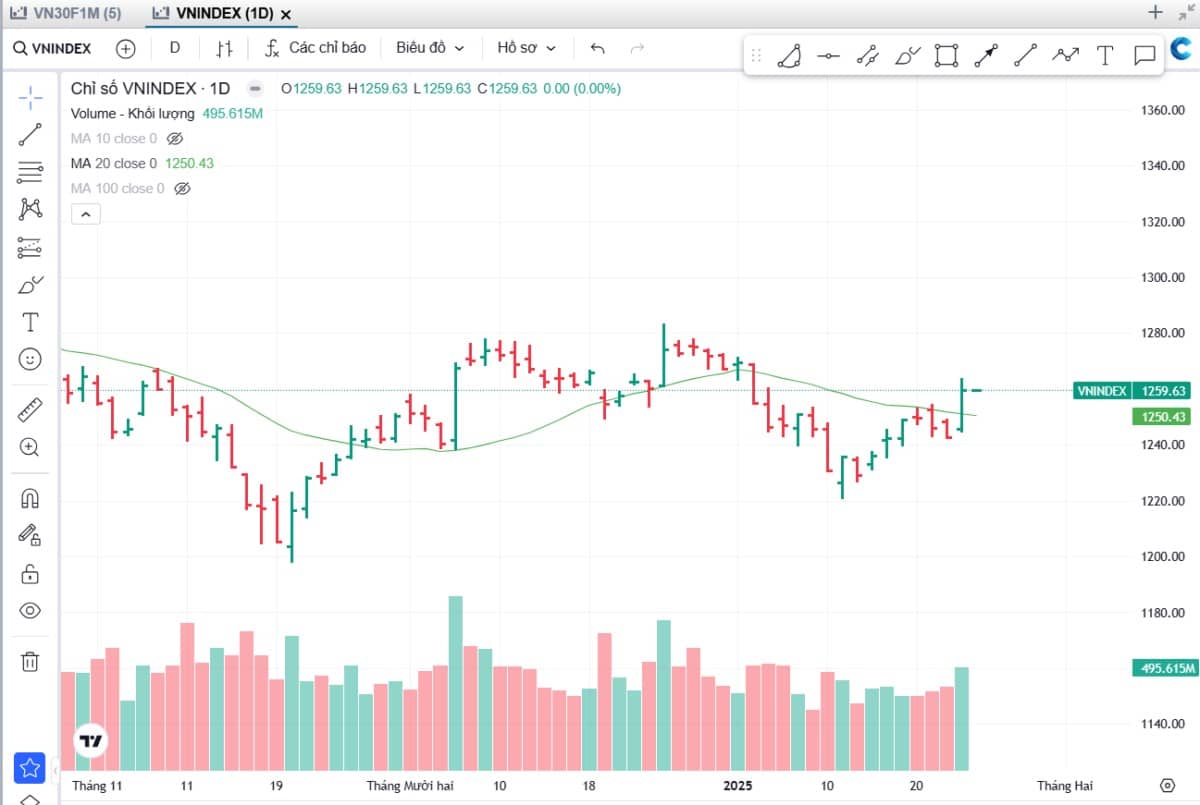The height and width of the screenshot is (805, 1200).
Task: Open the emoji icons tool
Action: click(x=30, y=359)
